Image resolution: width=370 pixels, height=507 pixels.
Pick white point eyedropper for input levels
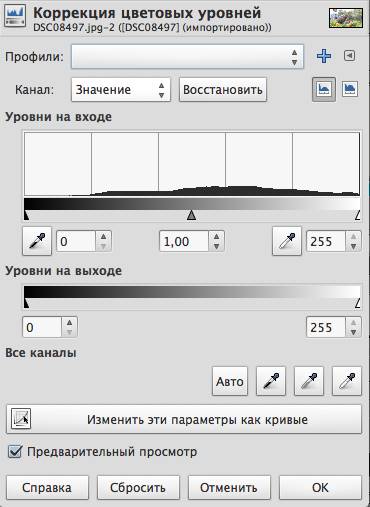(x=287, y=241)
